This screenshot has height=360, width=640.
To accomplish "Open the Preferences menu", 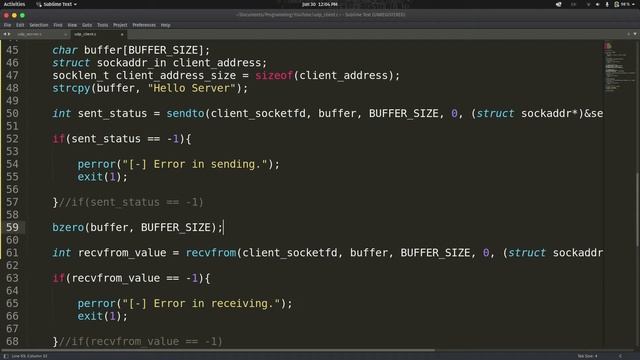I will click(x=144, y=25).
